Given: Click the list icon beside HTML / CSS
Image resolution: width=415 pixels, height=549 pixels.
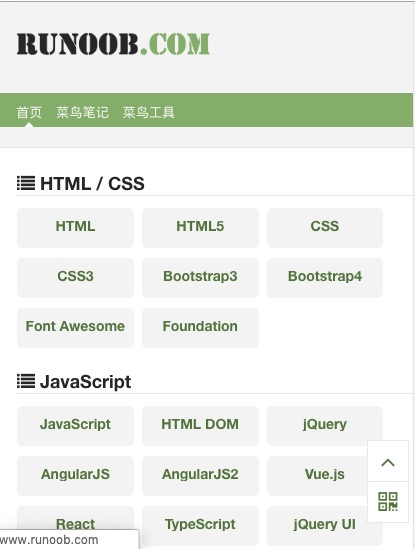Looking at the screenshot, I should coord(26,183).
